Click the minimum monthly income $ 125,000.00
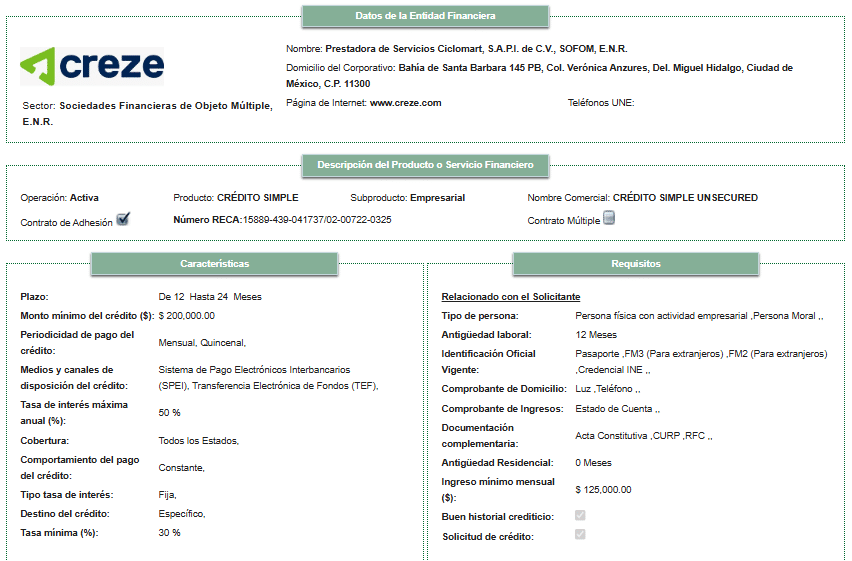852x561 pixels. tap(603, 490)
